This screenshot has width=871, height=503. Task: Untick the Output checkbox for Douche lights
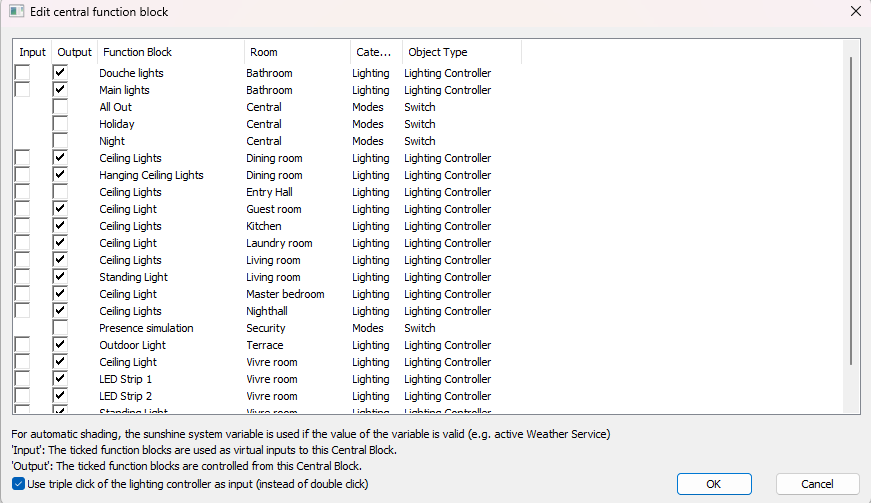60,73
